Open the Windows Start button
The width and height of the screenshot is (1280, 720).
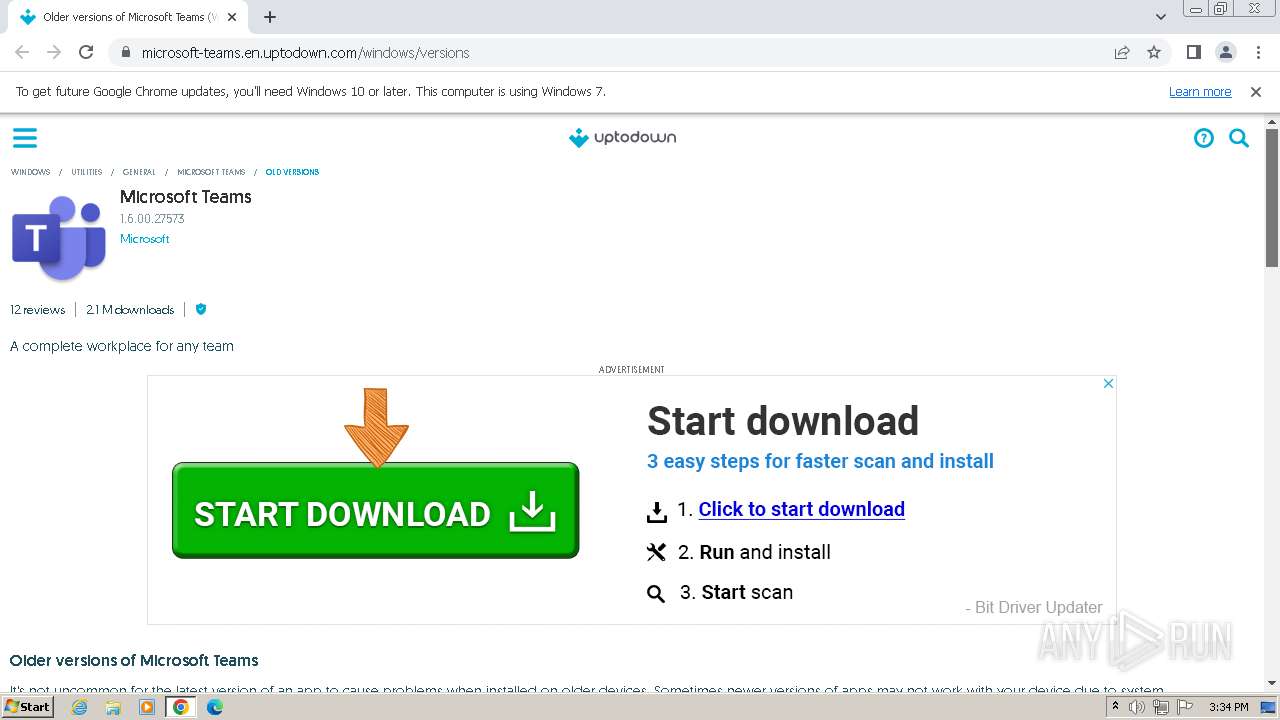click(27, 706)
